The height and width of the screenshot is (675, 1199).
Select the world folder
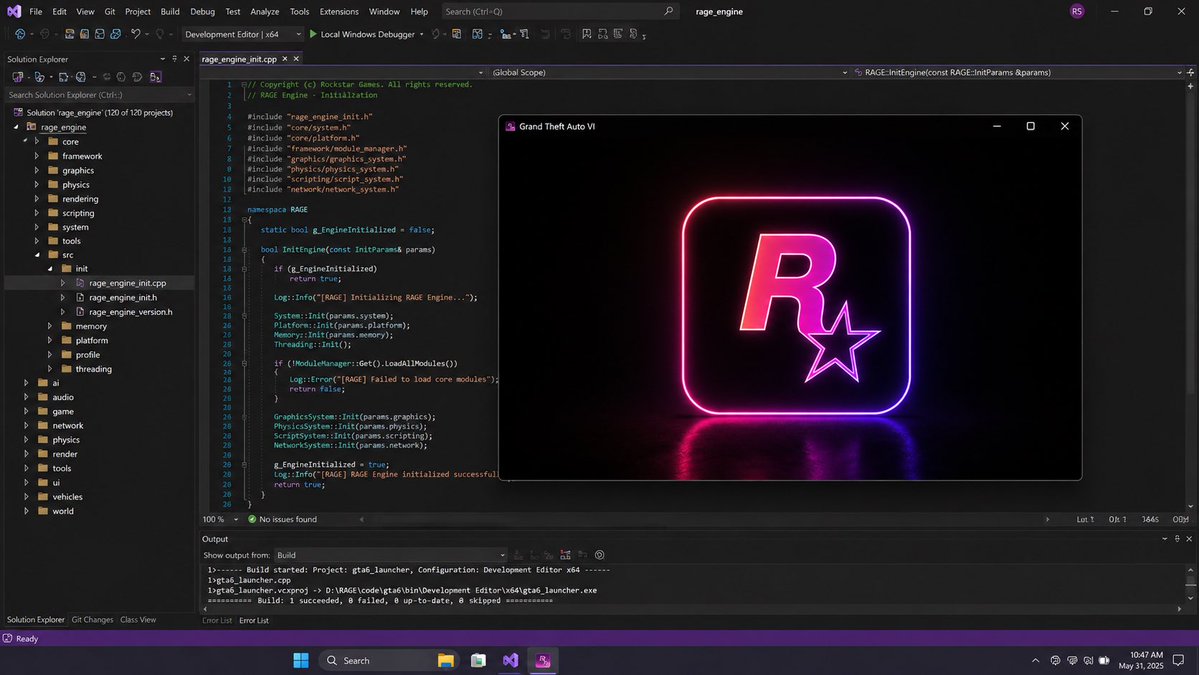point(63,511)
